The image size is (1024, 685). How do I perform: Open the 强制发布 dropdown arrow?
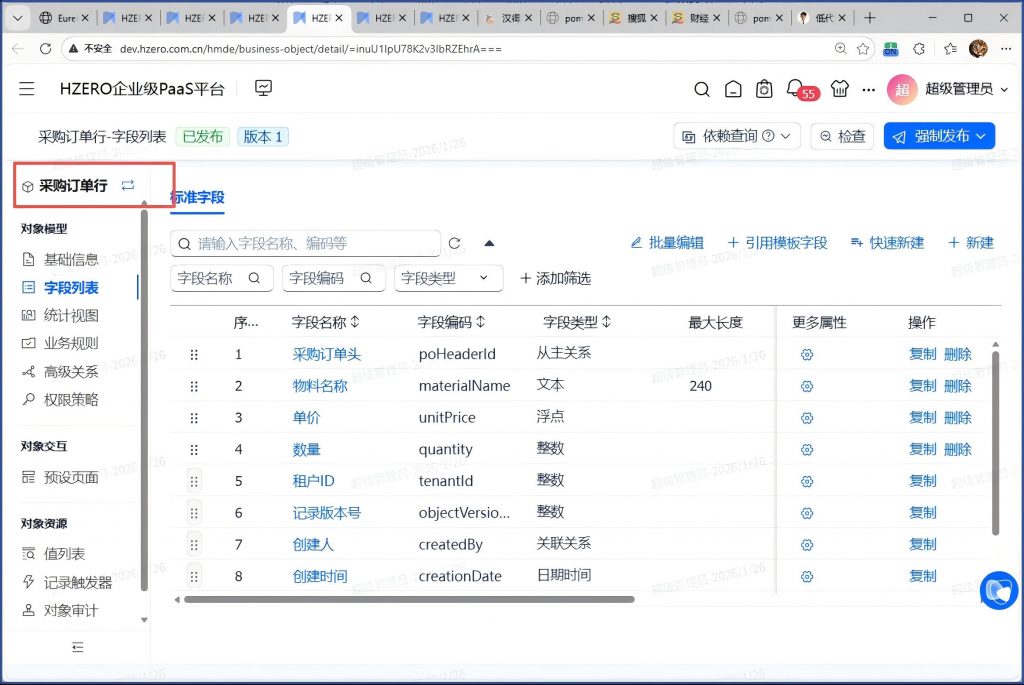[980, 136]
